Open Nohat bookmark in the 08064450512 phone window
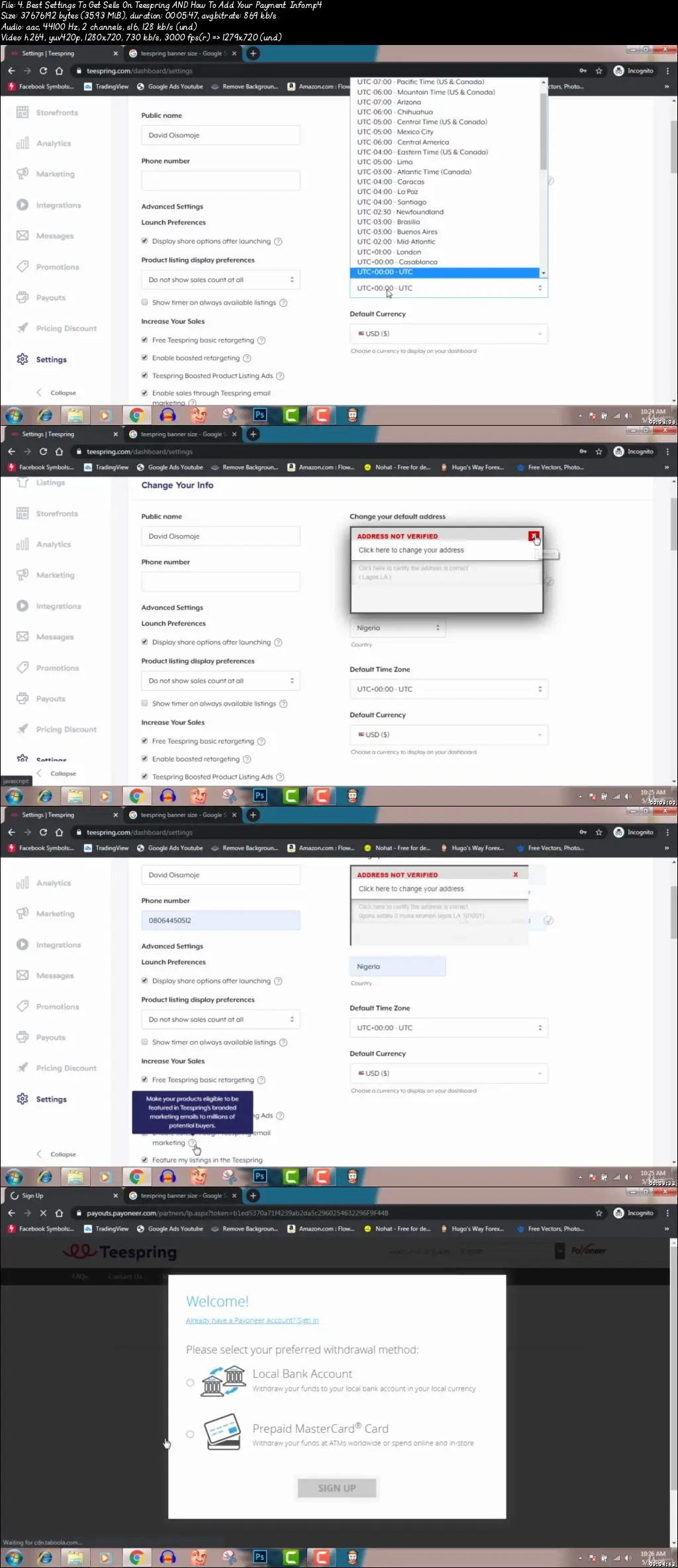 click(398, 848)
